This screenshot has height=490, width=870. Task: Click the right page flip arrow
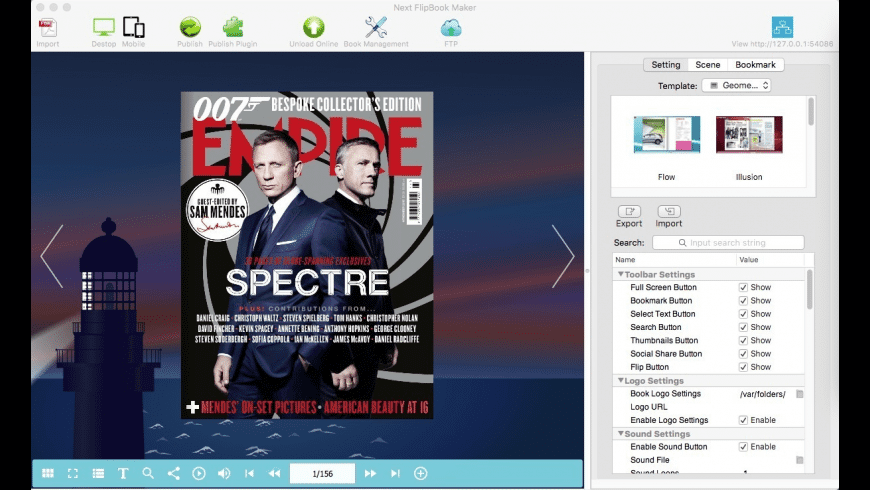(563, 256)
